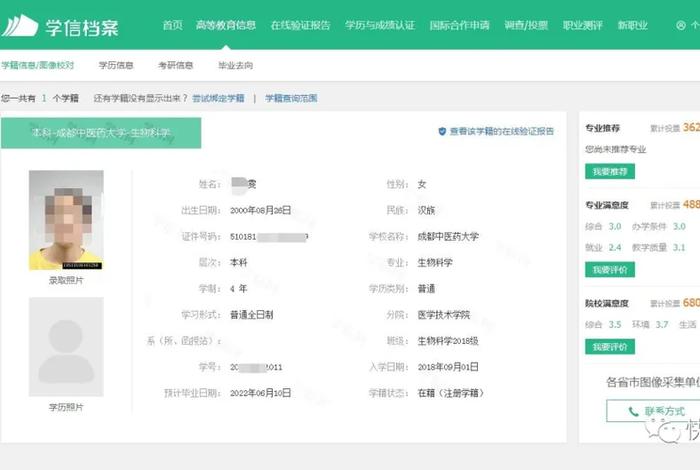Click the 学历类别 value 普通
Image resolution: width=700 pixels, height=470 pixels.
coord(426,288)
